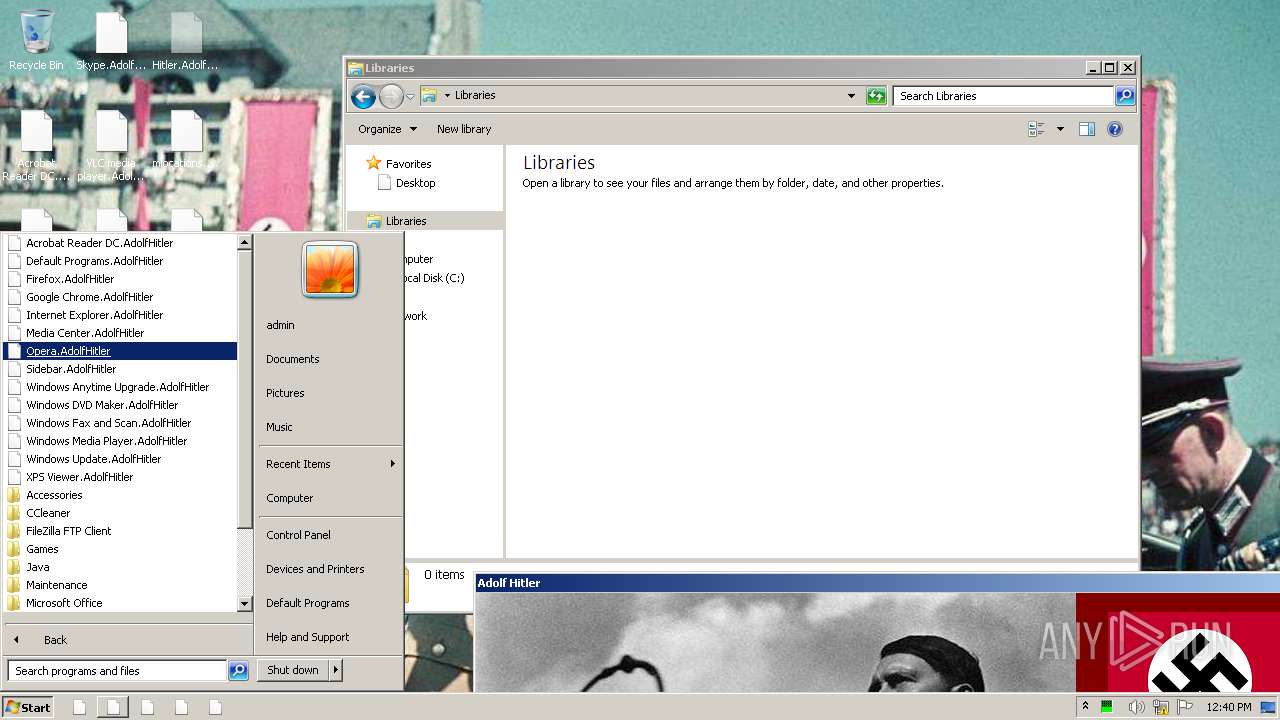
Task: Expand the Recent Items submenu
Action: coord(330,464)
